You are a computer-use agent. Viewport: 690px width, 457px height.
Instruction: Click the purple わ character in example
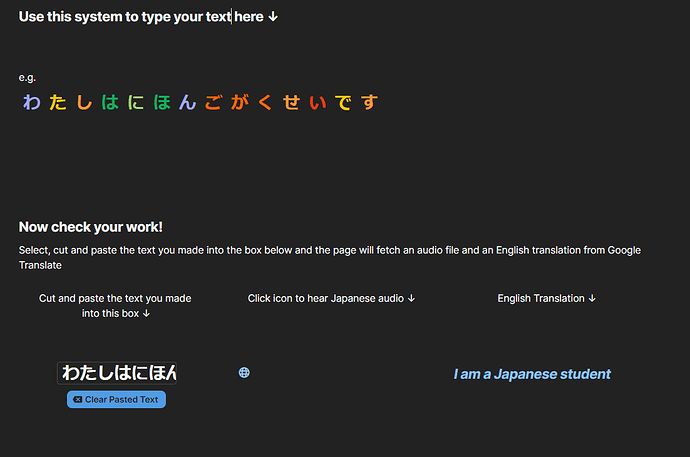32,102
